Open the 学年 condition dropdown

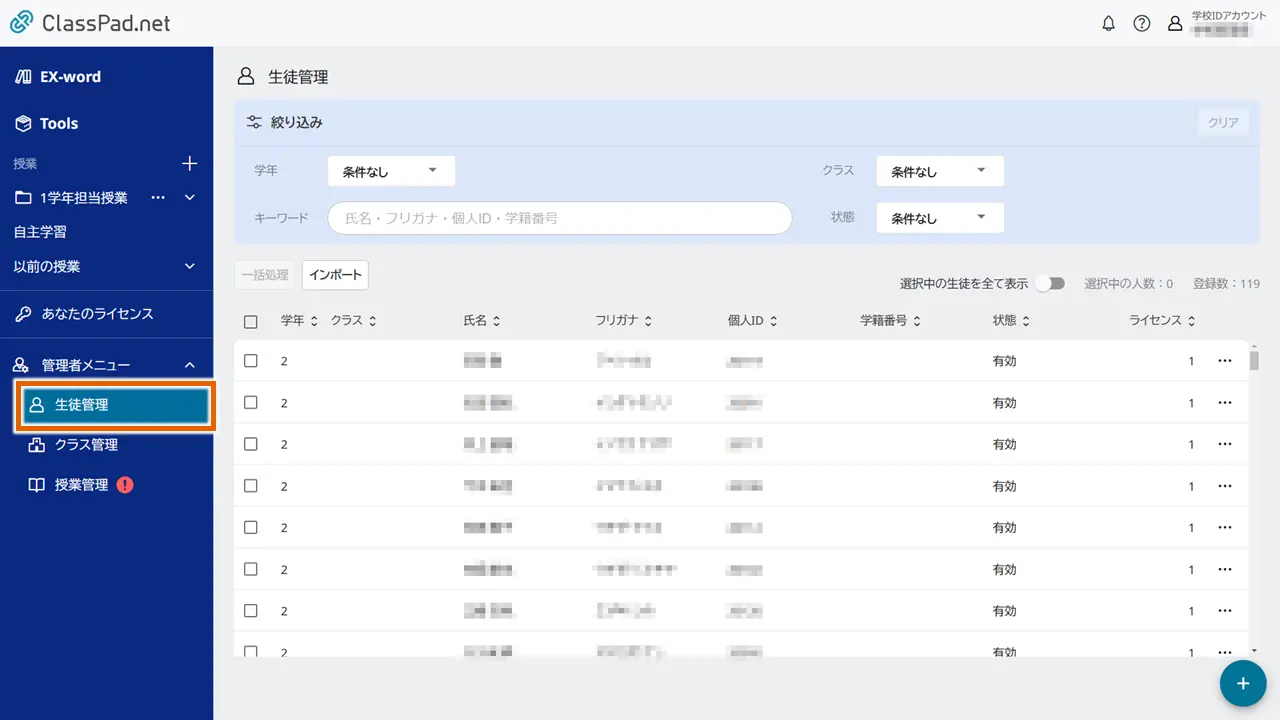coord(390,170)
